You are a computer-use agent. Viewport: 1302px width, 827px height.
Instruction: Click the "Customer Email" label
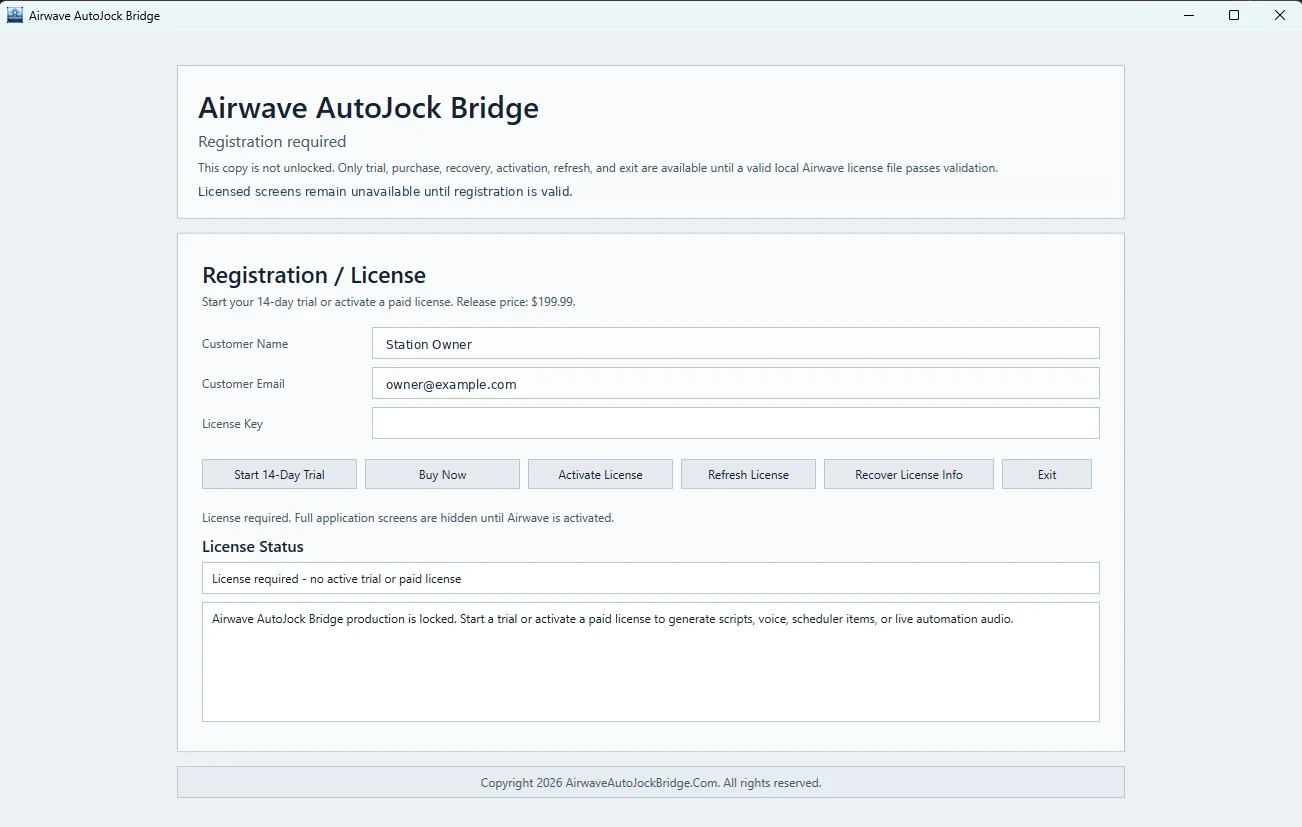(x=243, y=384)
